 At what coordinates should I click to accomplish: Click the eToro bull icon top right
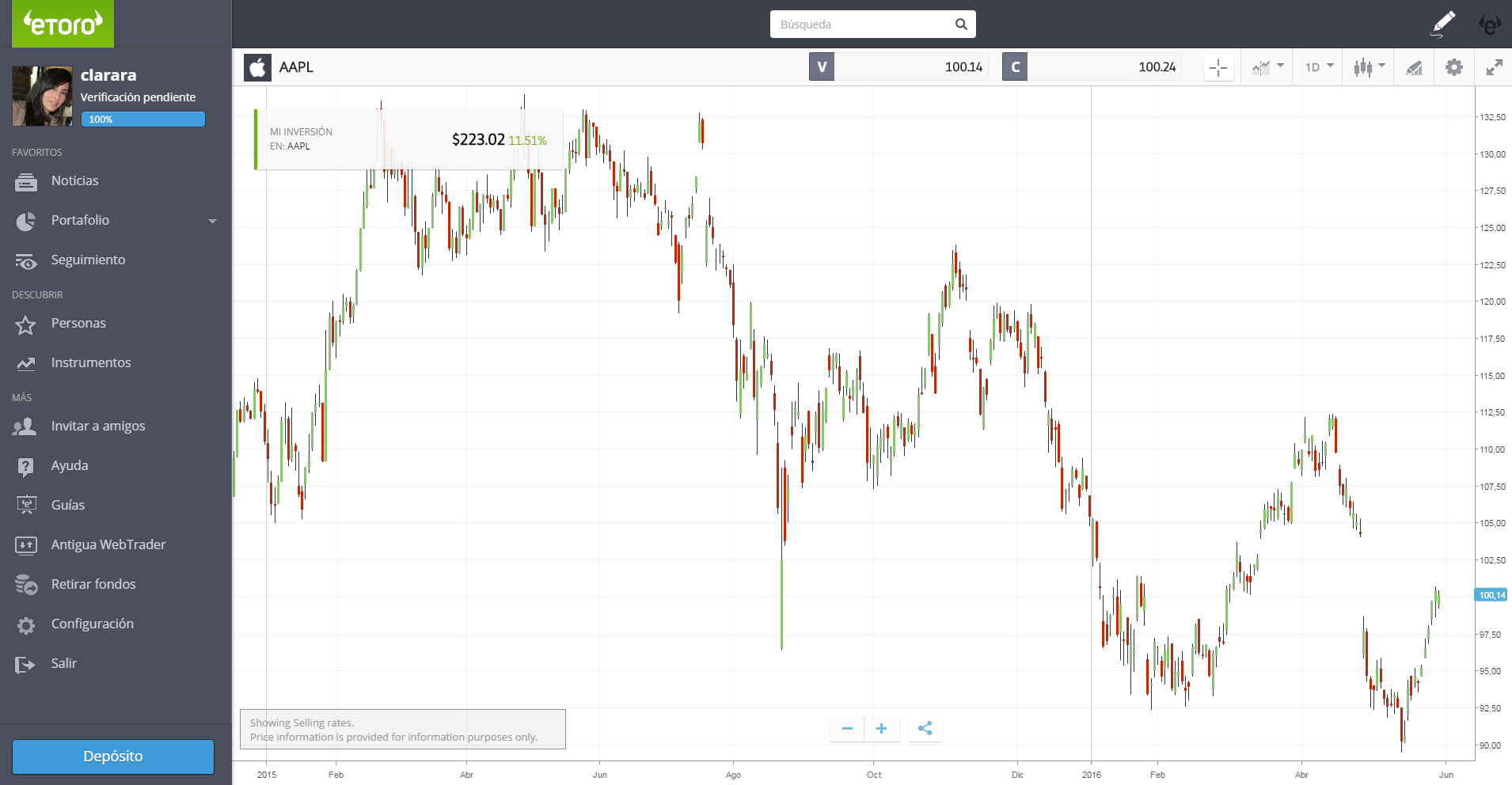pyautogui.click(x=1489, y=25)
